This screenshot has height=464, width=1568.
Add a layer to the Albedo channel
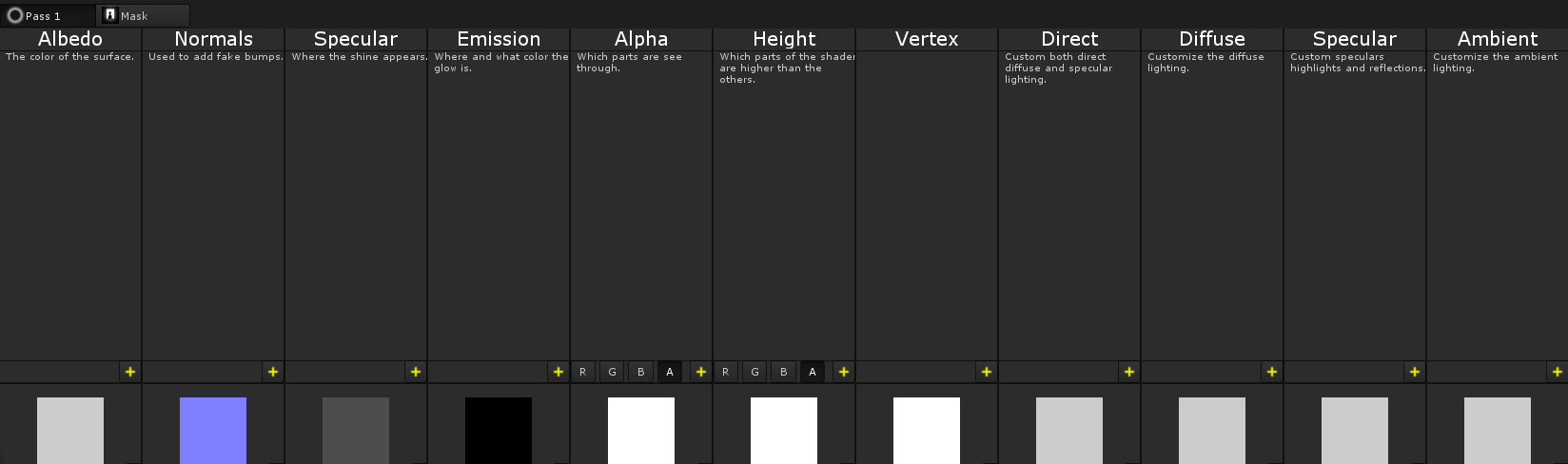130,372
